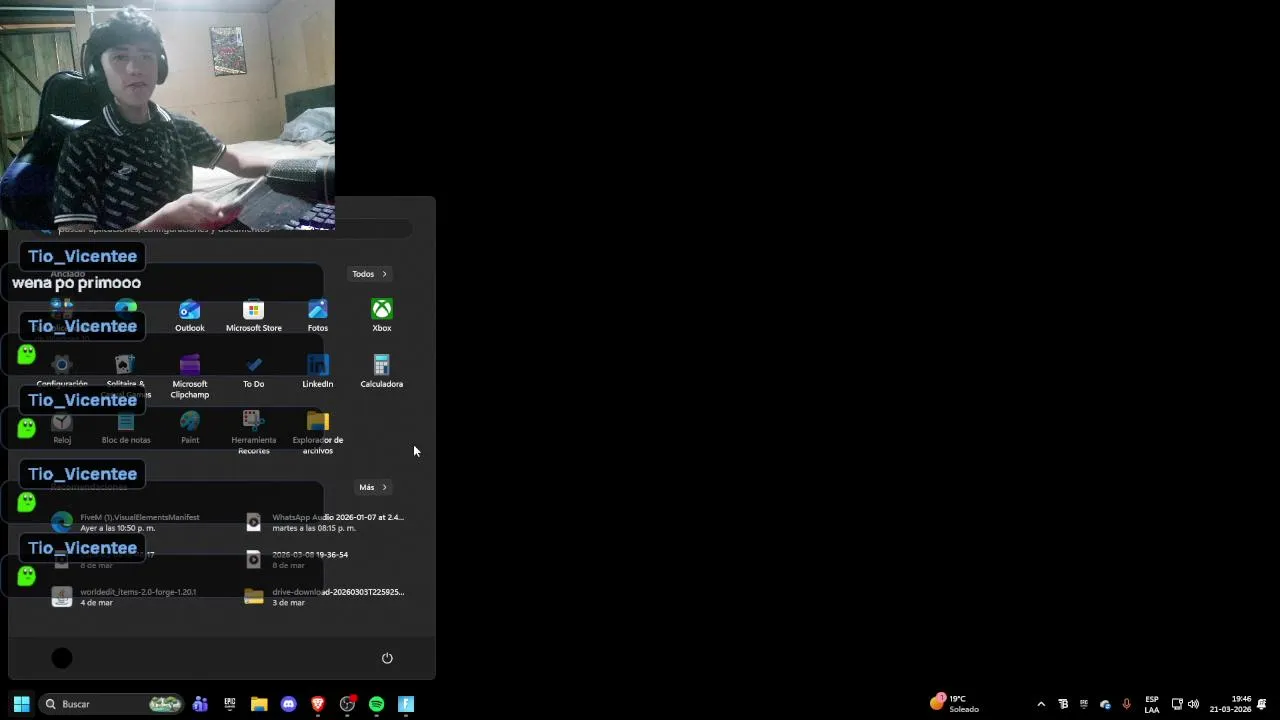Click the OneDrive cloud tray icon
Viewport: 1280px width, 720px height.
point(1105,704)
